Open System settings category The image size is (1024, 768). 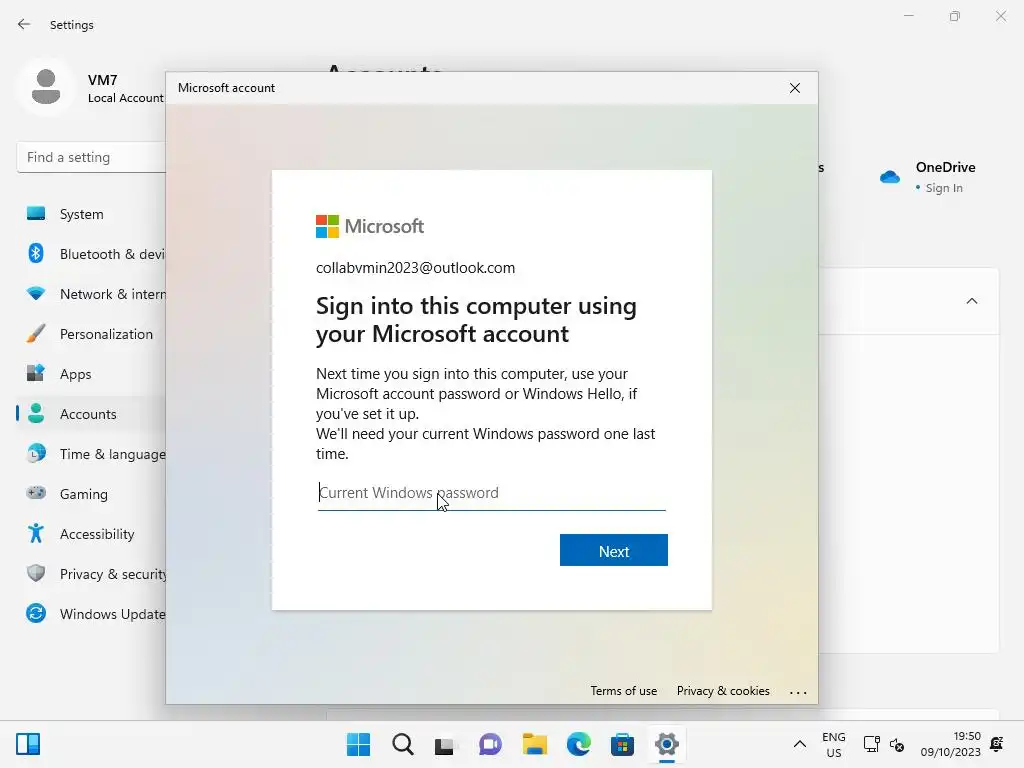point(91,214)
